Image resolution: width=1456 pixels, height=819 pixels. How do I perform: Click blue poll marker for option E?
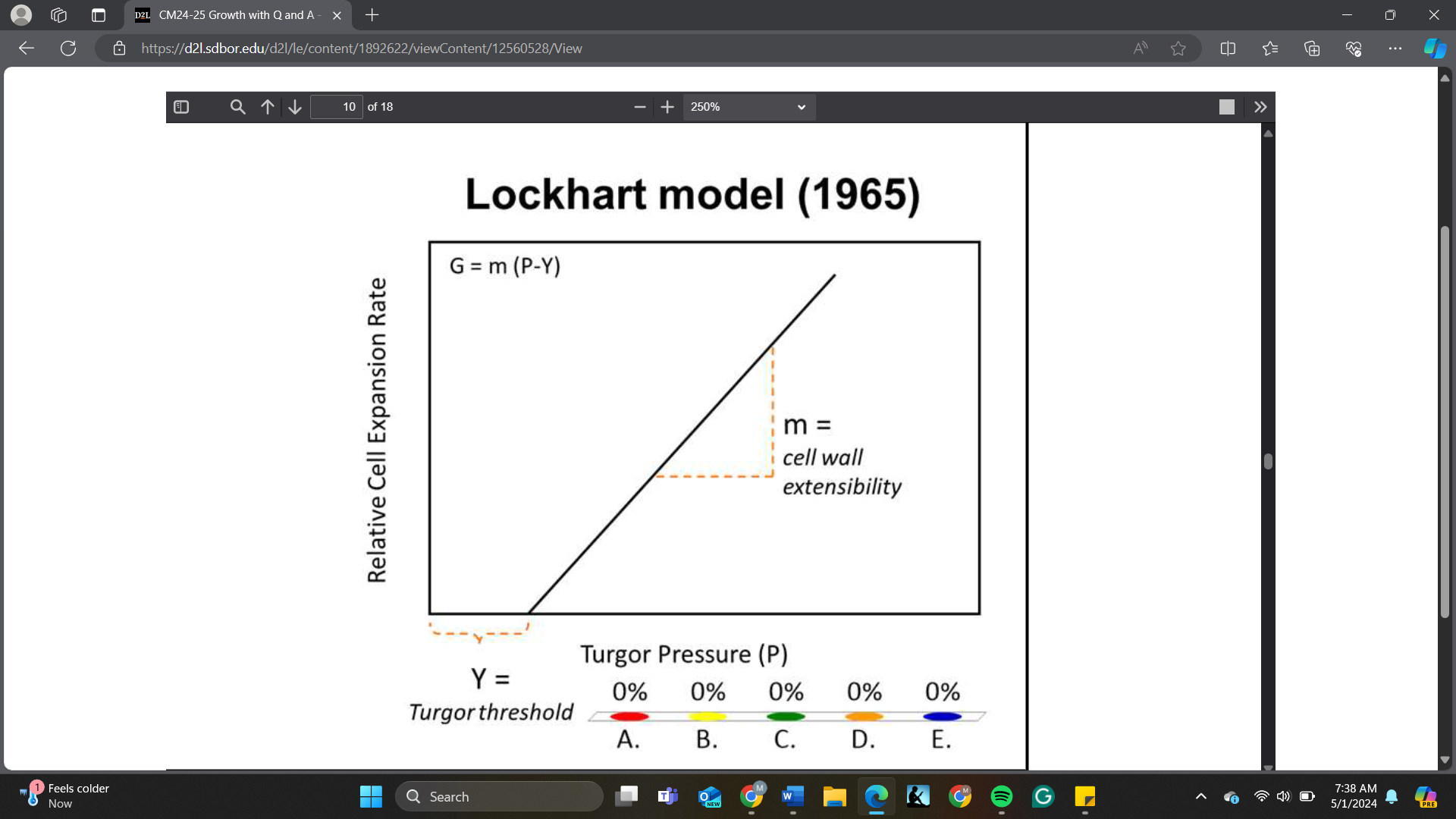point(943,716)
